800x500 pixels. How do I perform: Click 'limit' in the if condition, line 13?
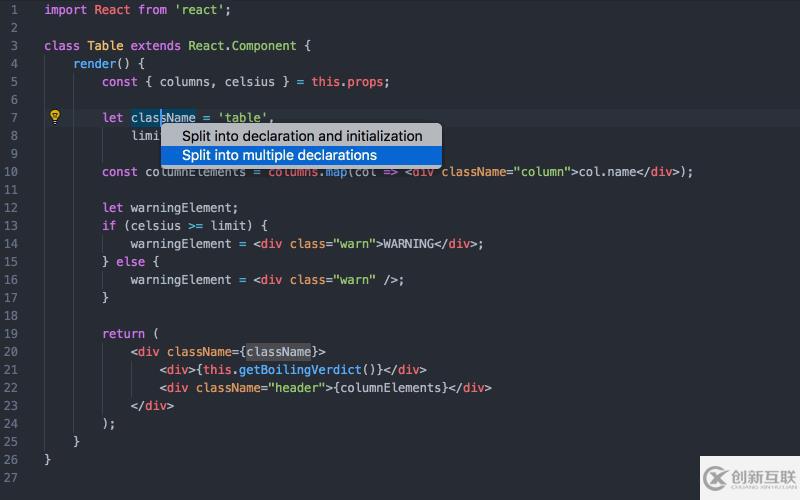tap(228, 226)
